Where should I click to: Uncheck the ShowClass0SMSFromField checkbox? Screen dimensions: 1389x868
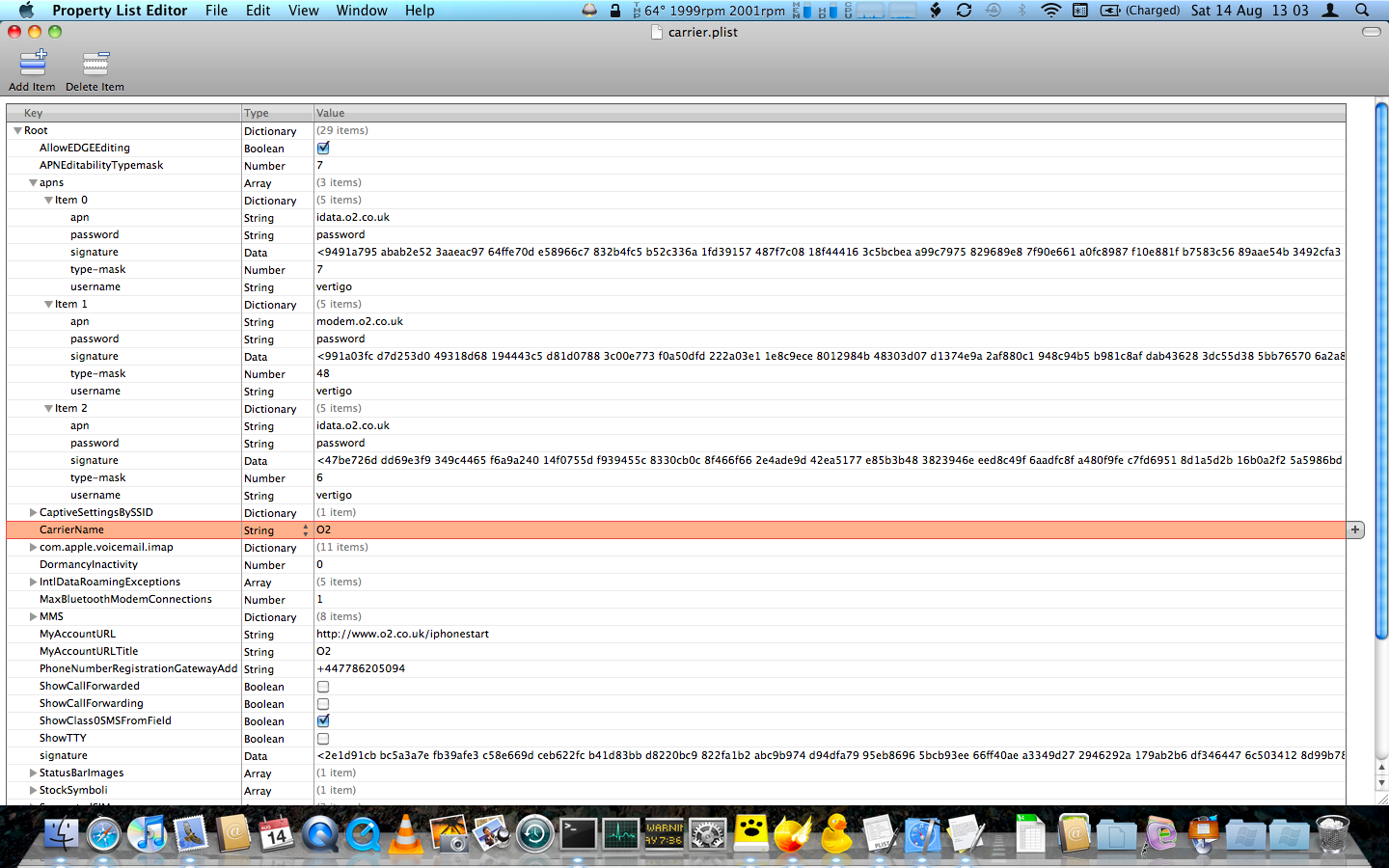tap(323, 720)
